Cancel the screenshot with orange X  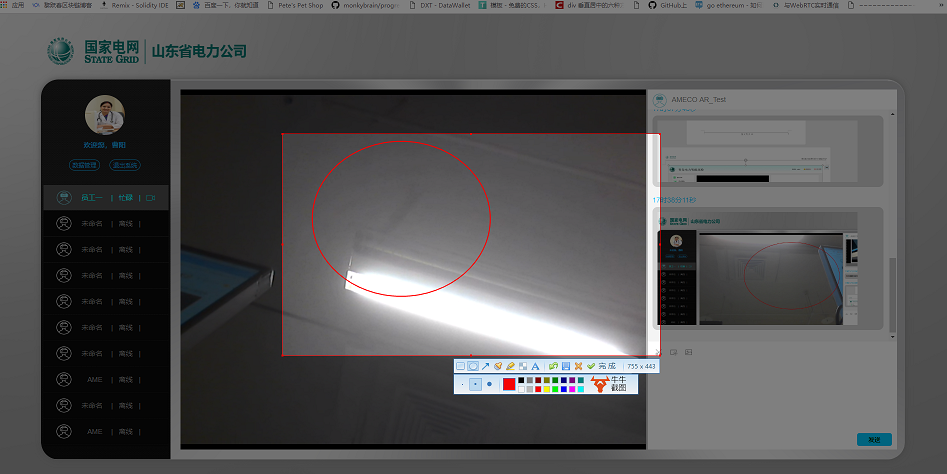pyautogui.click(x=578, y=366)
